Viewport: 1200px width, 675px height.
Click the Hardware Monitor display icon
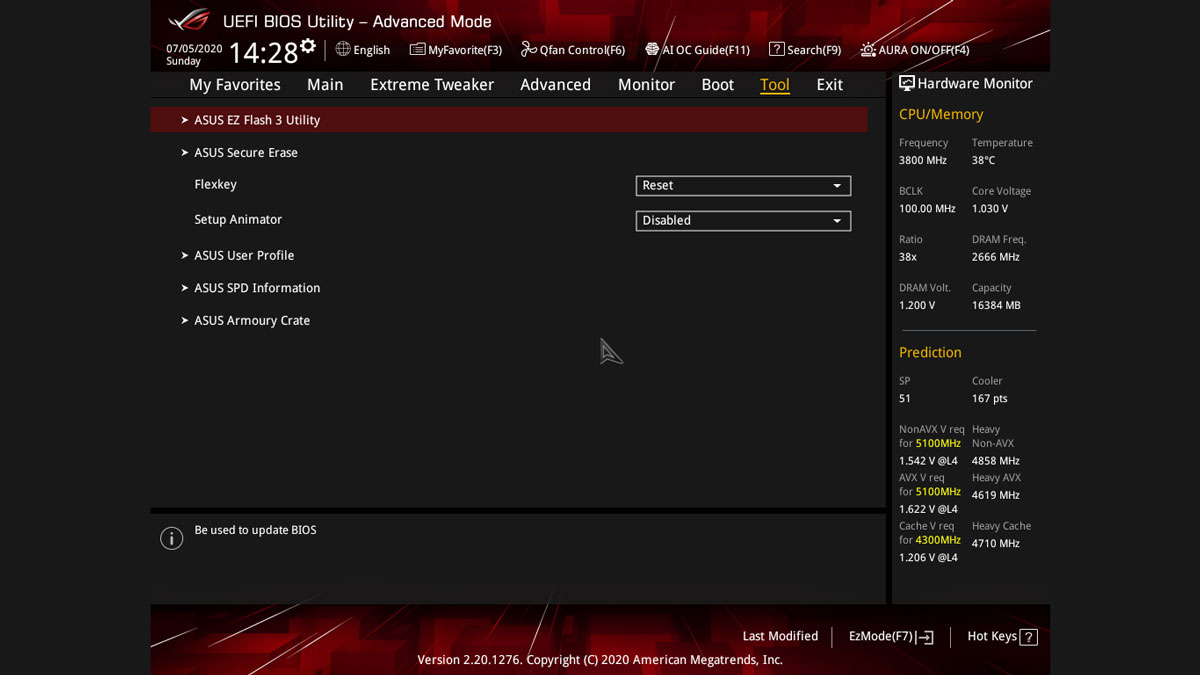pos(906,84)
